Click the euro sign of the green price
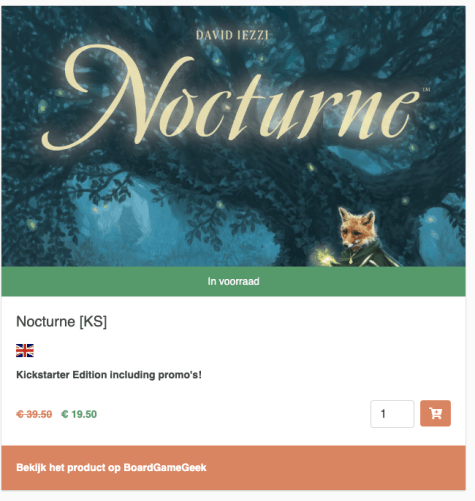The image size is (475, 501). point(65,414)
